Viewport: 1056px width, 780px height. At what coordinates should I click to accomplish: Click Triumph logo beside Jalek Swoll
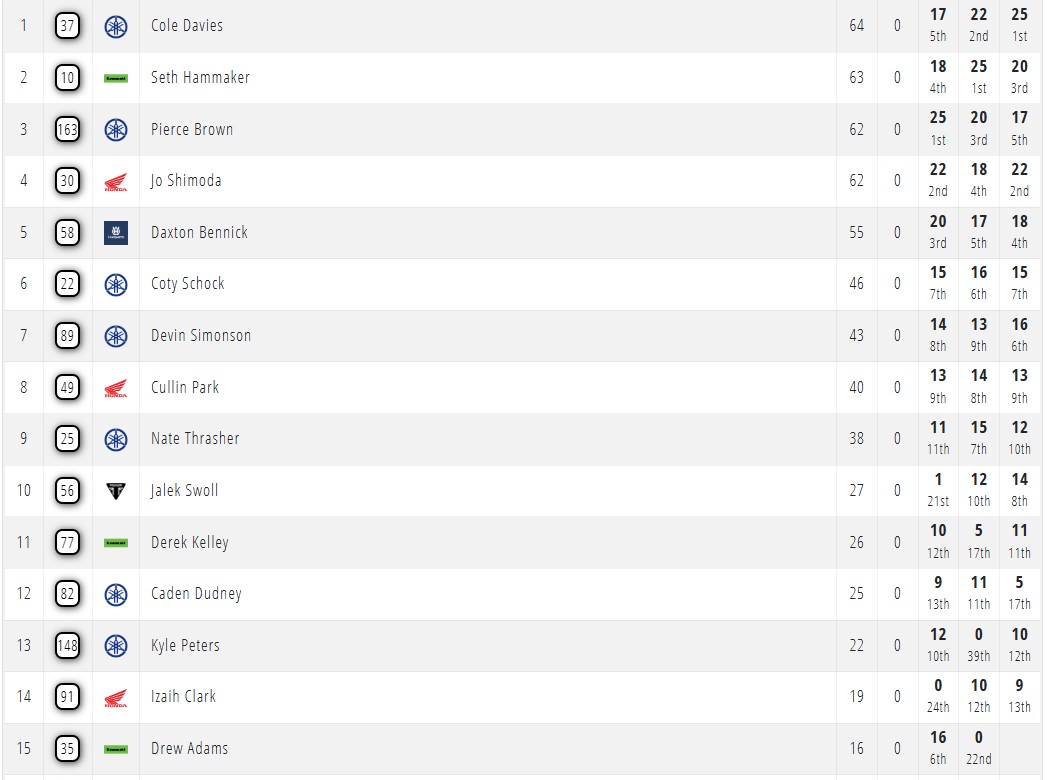[x=116, y=491]
